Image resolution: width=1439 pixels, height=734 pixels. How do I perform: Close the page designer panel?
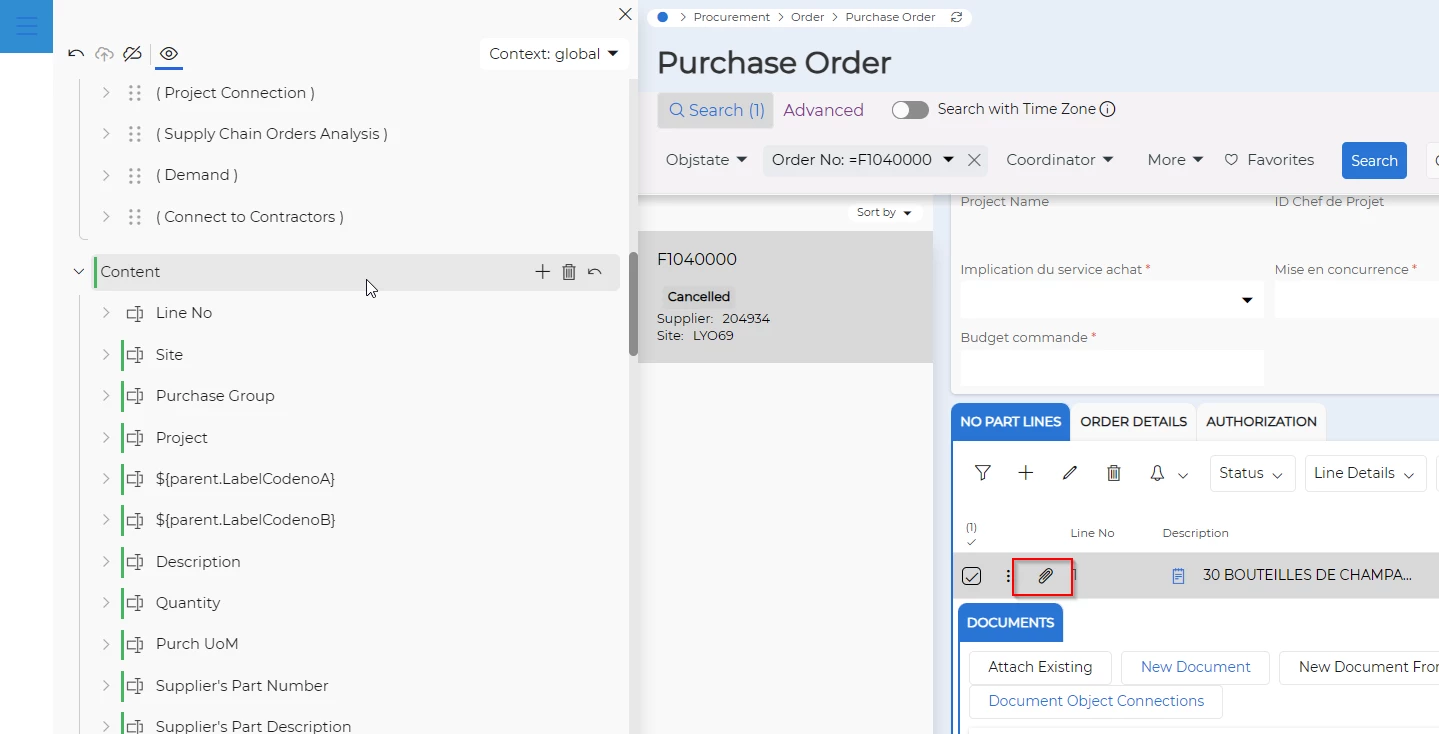(x=625, y=14)
